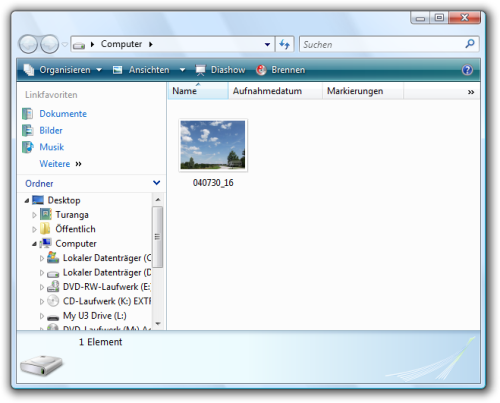Open the Bilder favorite link

click(x=51, y=130)
